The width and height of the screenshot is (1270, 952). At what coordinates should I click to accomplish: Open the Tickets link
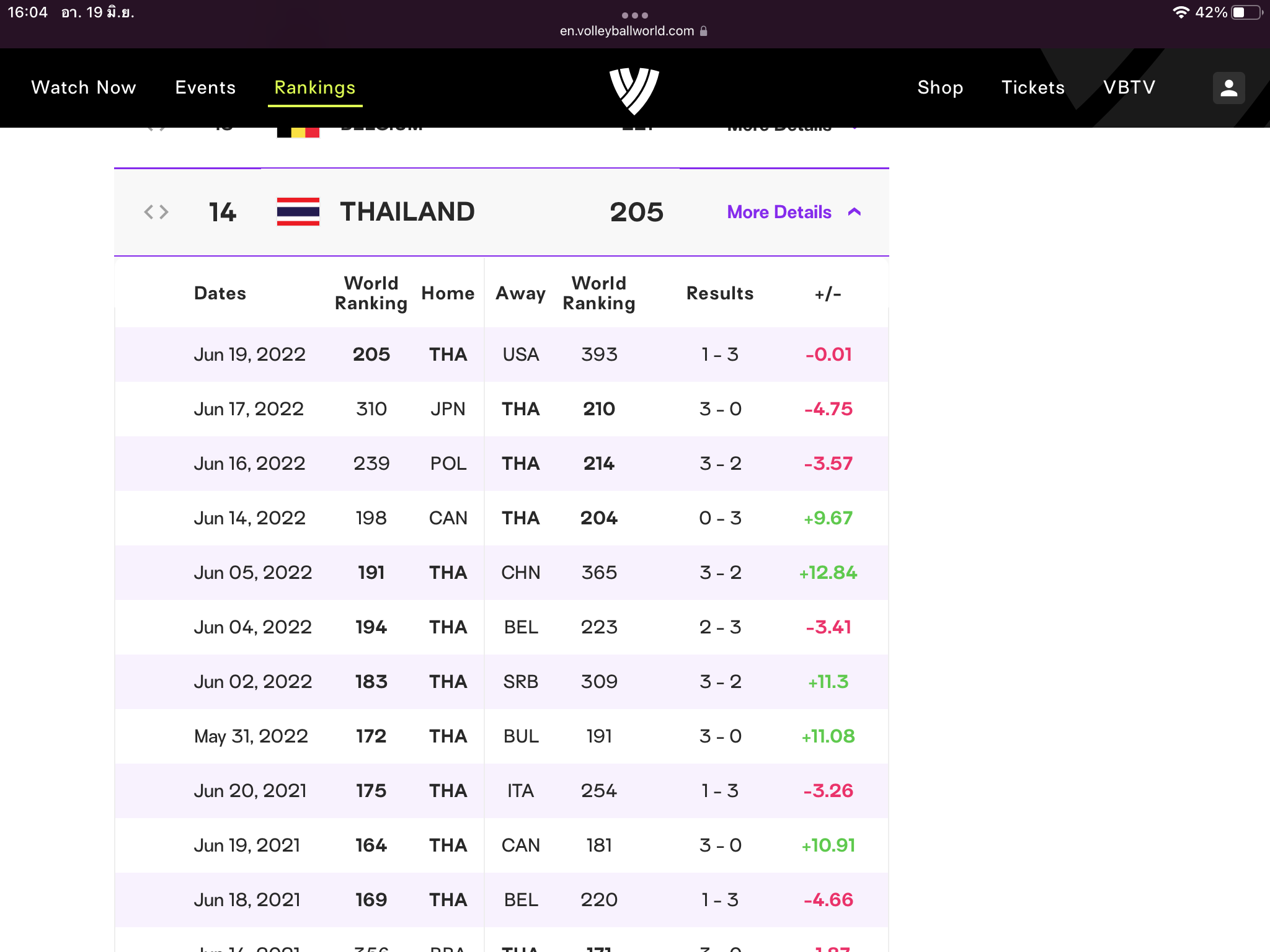click(x=1033, y=87)
